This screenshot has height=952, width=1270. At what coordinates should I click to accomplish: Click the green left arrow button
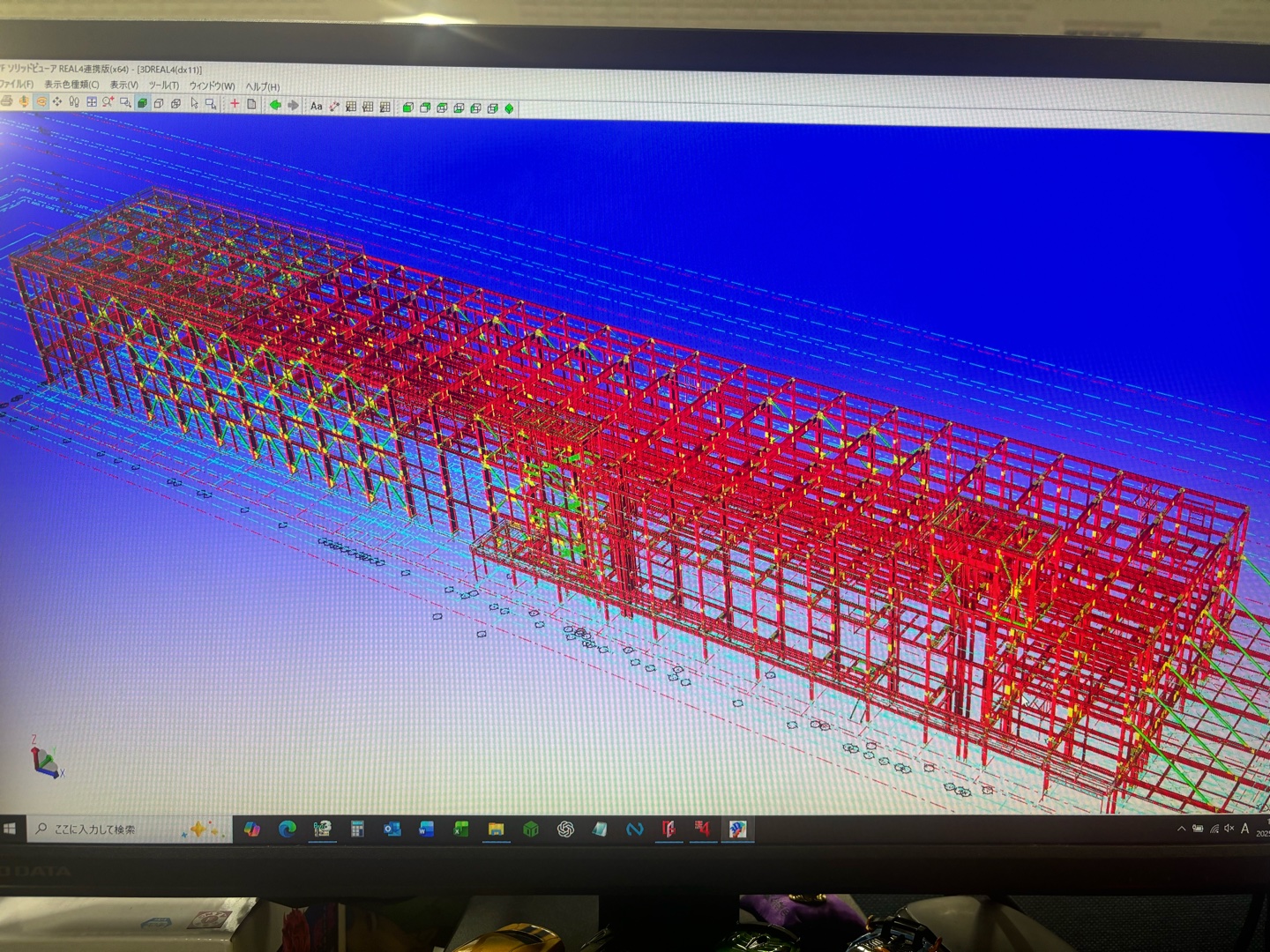click(x=275, y=105)
